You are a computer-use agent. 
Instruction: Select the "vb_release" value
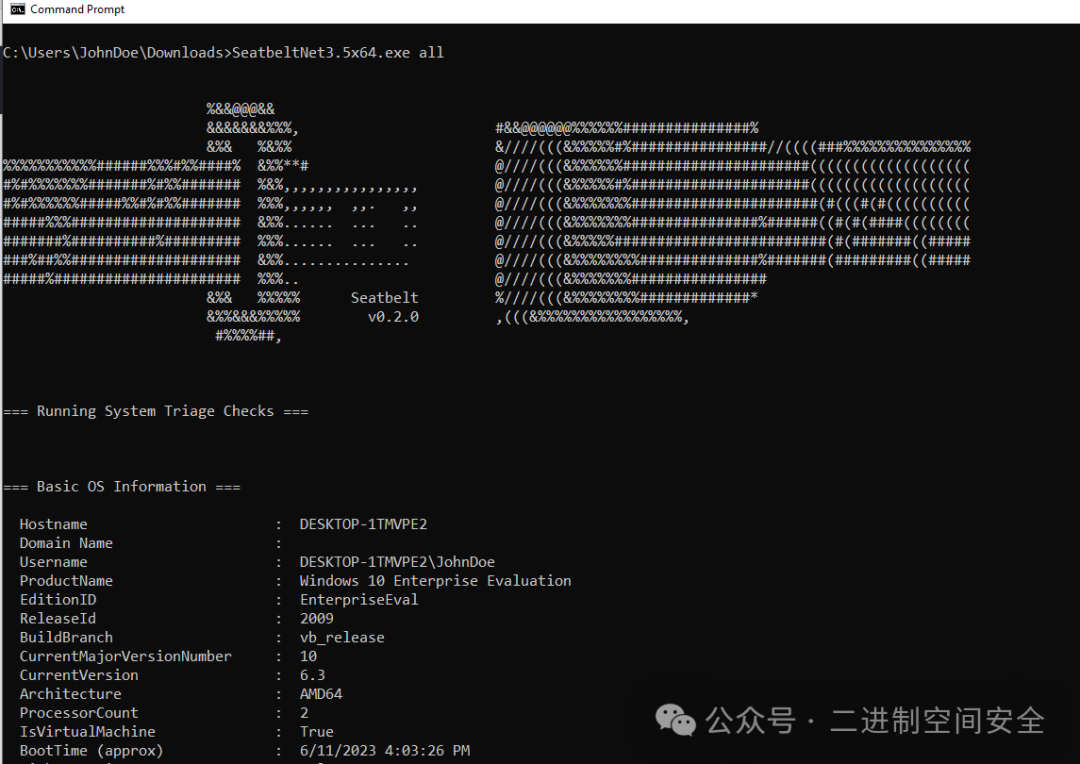click(342, 637)
